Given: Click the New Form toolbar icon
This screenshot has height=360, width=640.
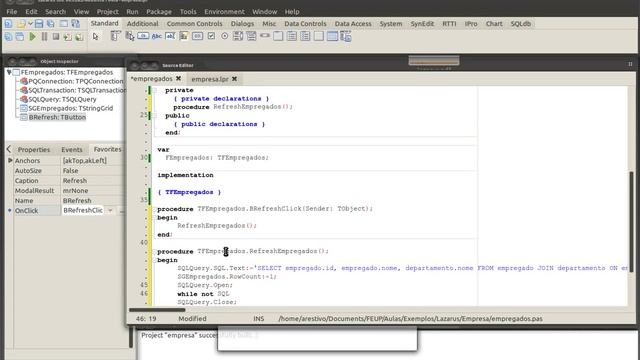Looking at the screenshot, I should pyautogui.click(x=64, y=24).
